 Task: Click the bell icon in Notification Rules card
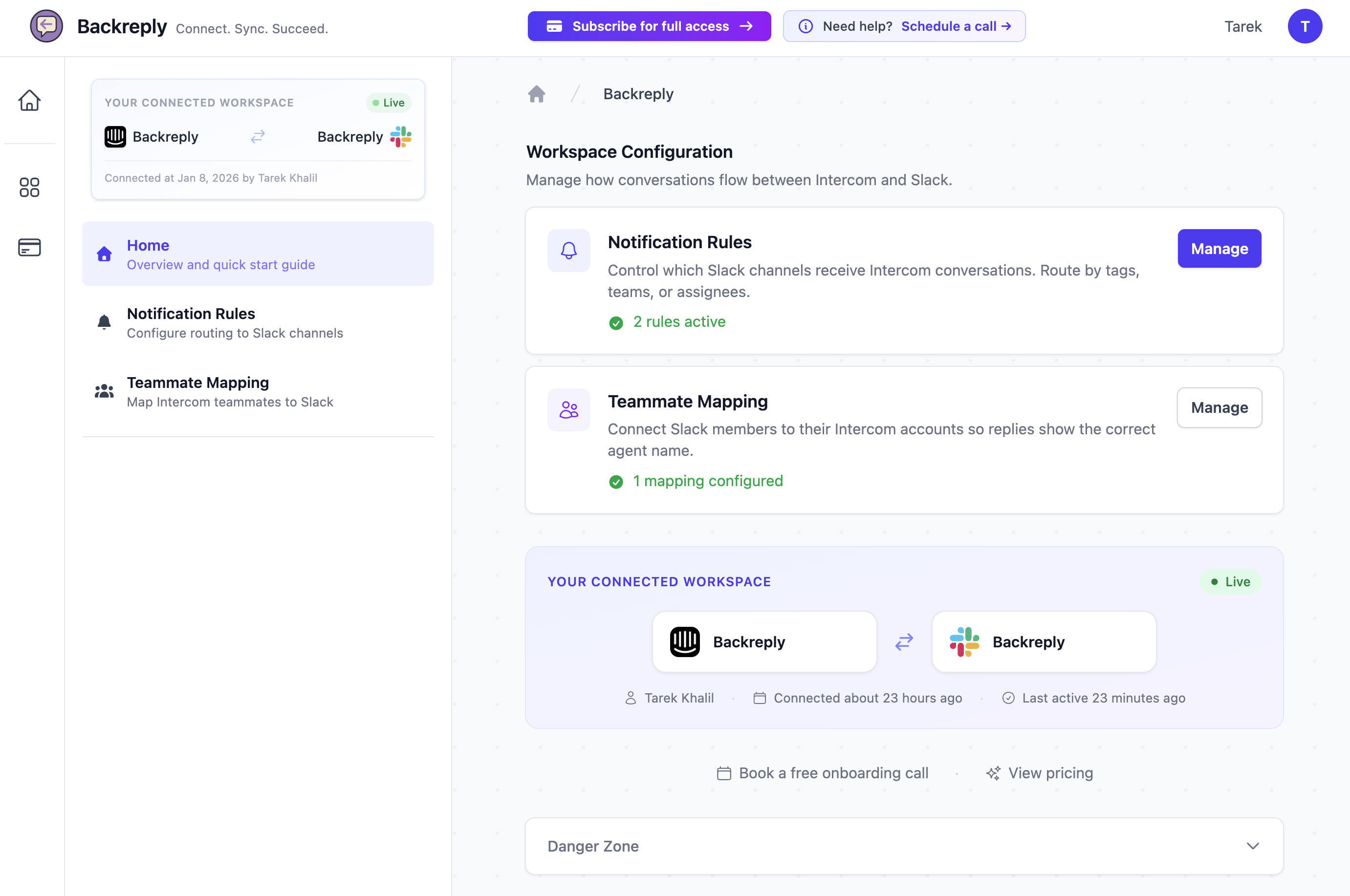pos(568,250)
